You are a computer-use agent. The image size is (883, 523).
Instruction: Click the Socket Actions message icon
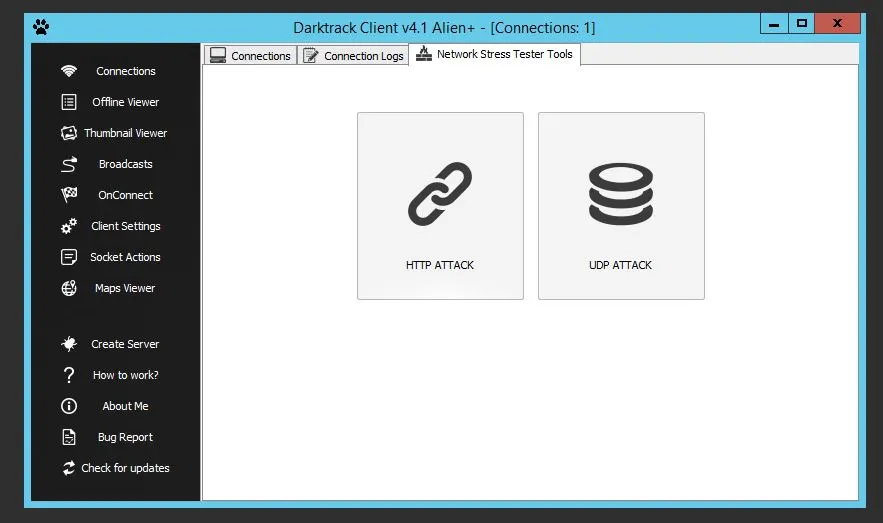pos(69,257)
